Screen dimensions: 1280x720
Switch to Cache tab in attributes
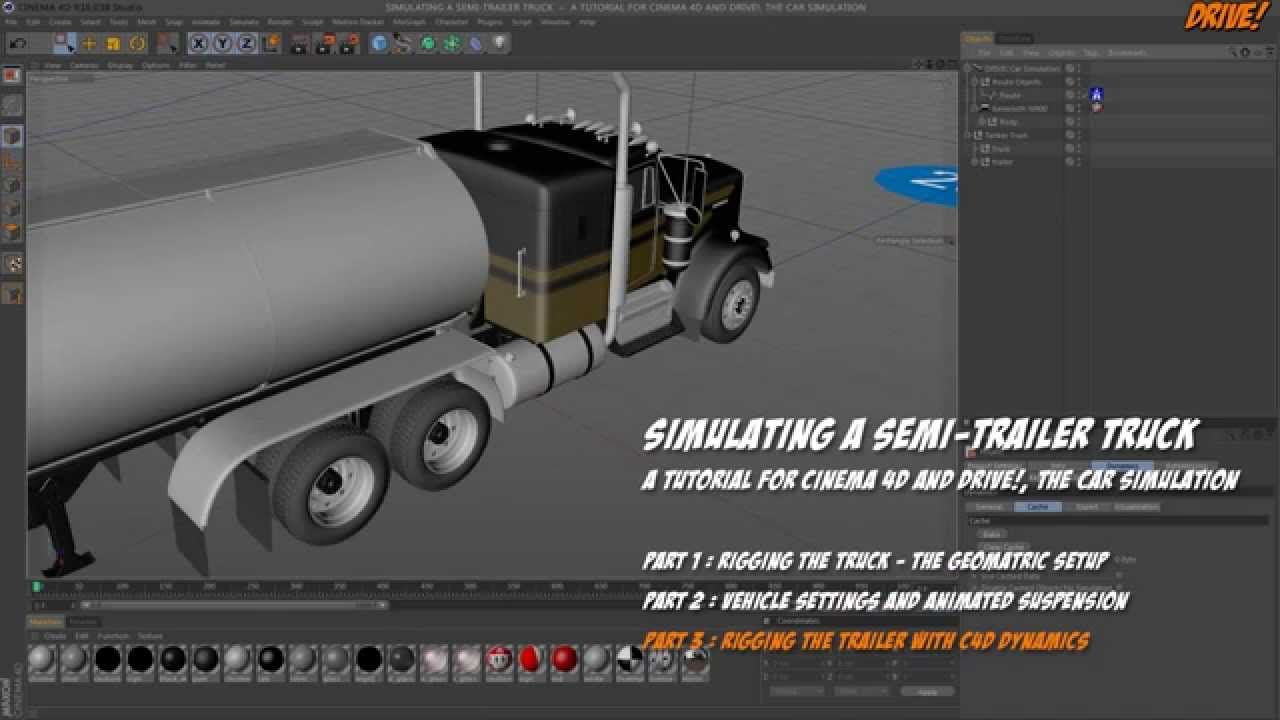[1038, 507]
